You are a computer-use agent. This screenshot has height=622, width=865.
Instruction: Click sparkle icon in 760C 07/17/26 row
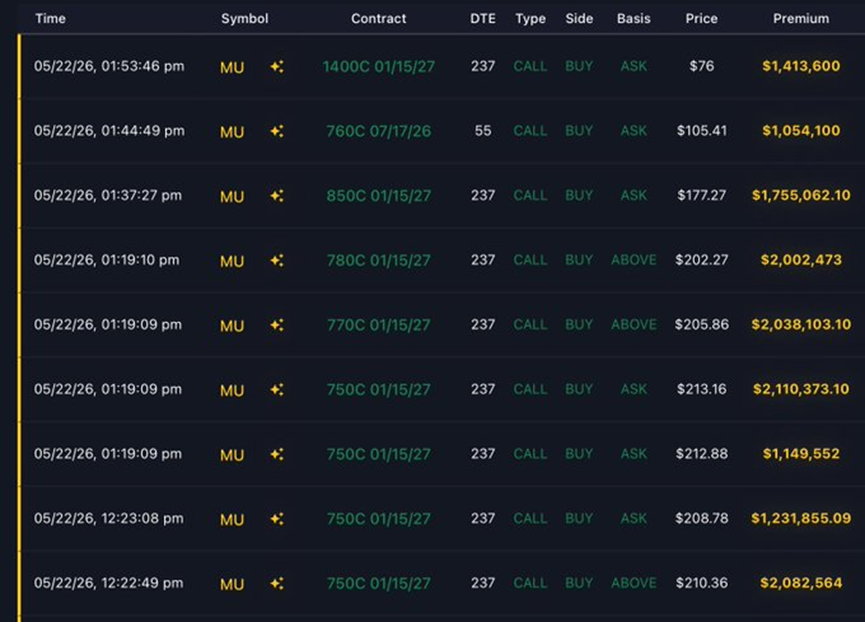(x=277, y=131)
